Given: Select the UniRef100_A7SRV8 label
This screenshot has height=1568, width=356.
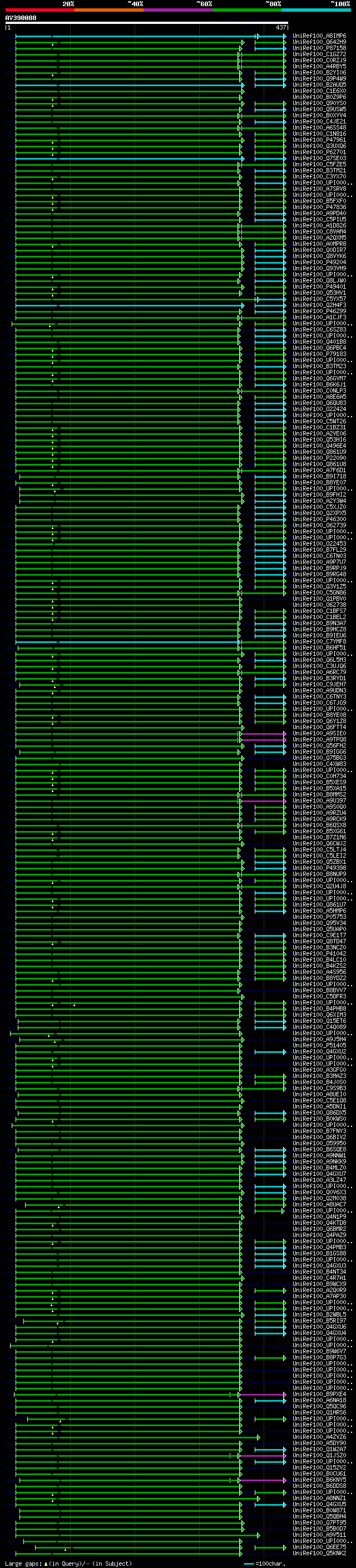Looking at the screenshot, I should tap(319, 189).
